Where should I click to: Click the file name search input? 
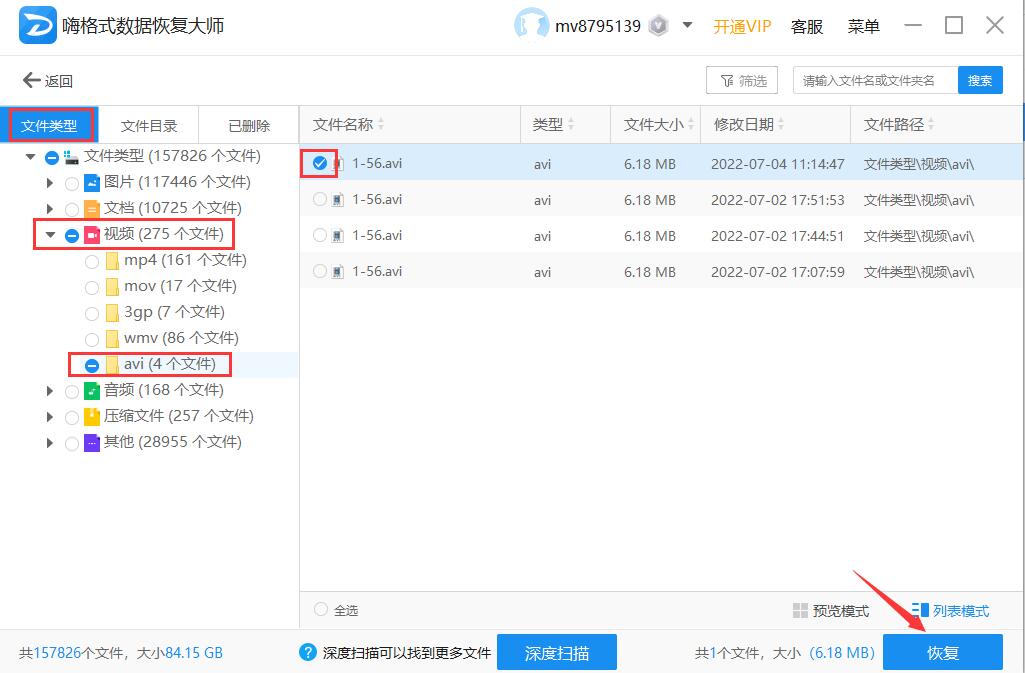[x=875, y=81]
